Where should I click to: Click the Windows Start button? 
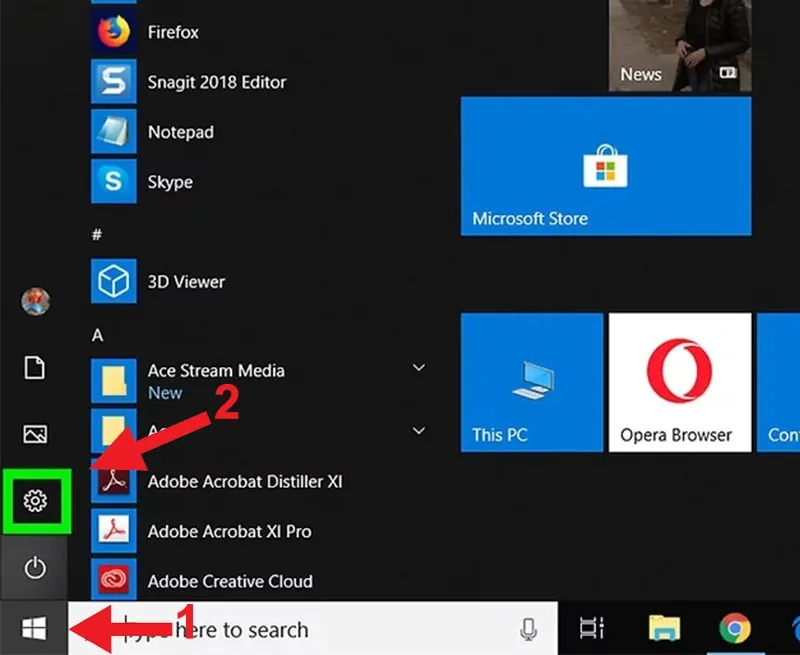point(34,628)
